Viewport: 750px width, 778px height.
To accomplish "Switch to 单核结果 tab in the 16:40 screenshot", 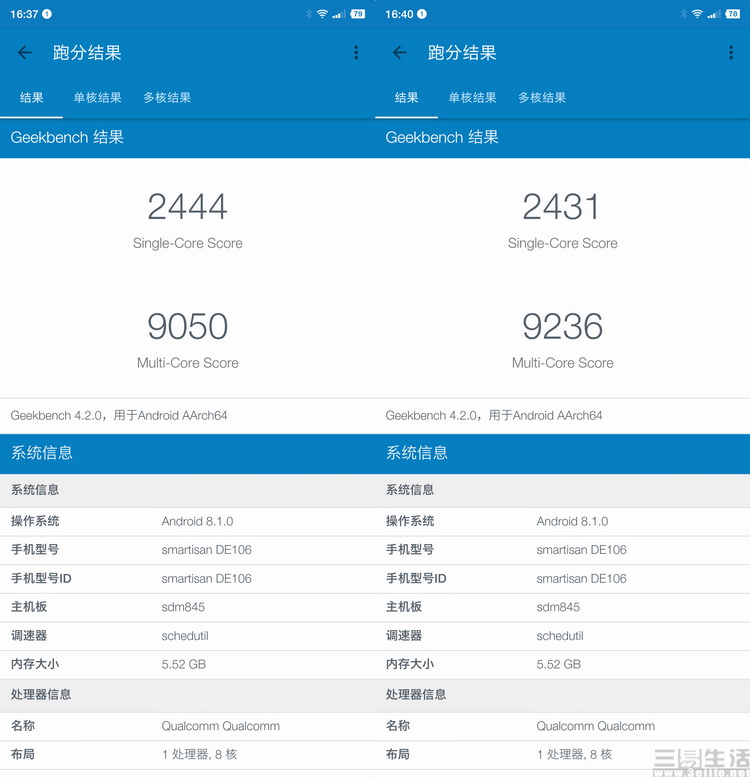I will pyautogui.click(x=472, y=98).
